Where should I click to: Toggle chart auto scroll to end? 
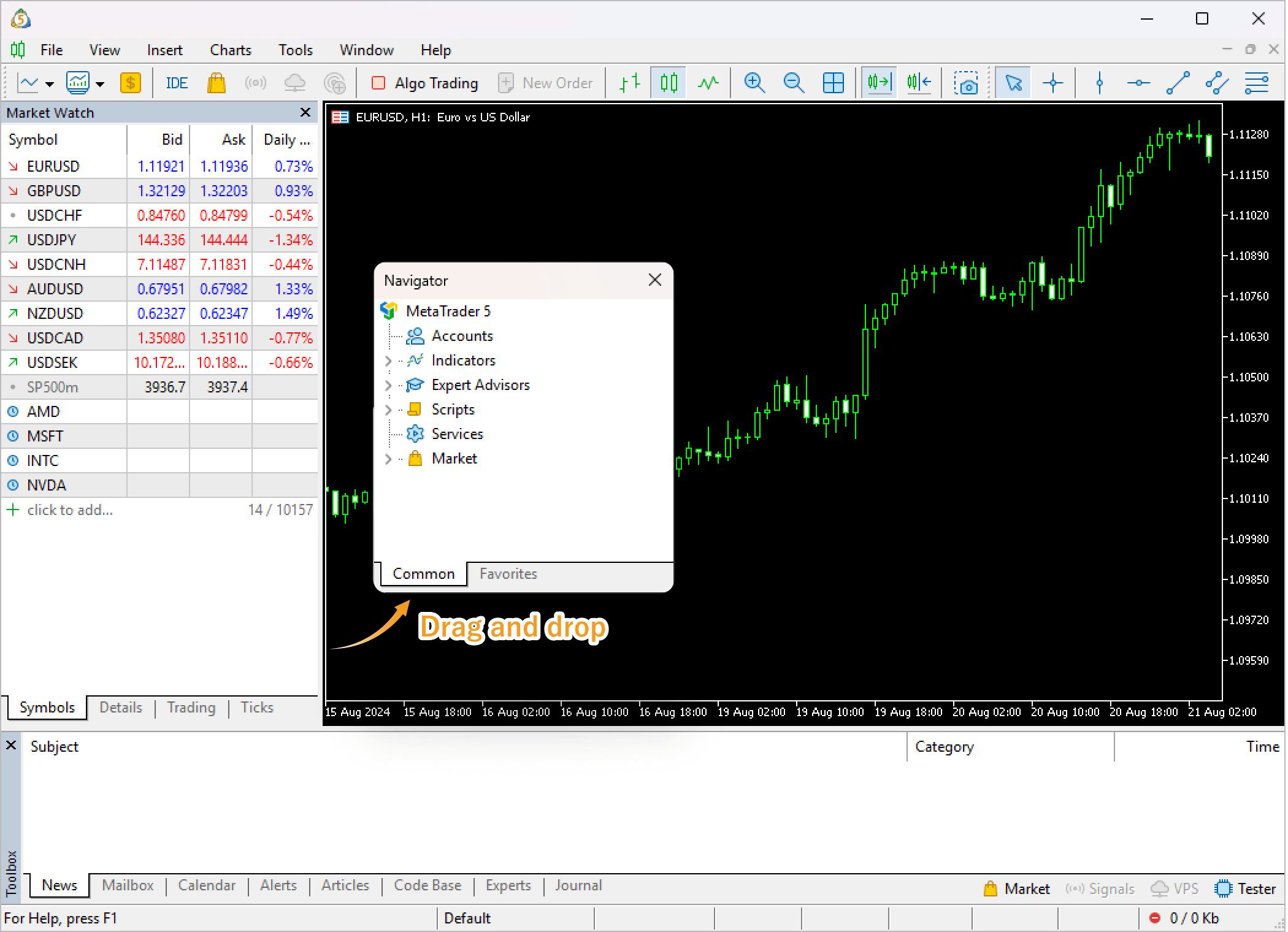[879, 83]
